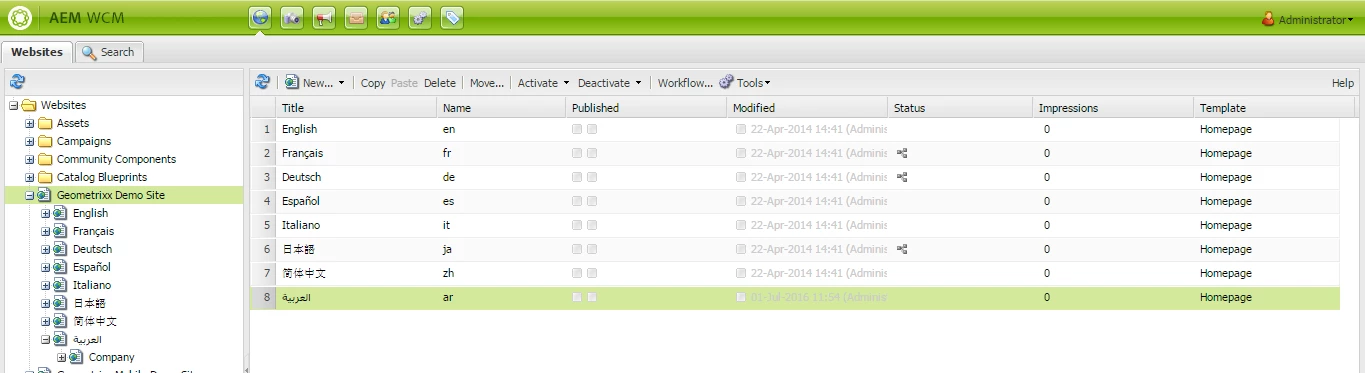Click the New... page button
This screenshot has width=1365, height=373.
pos(309,83)
